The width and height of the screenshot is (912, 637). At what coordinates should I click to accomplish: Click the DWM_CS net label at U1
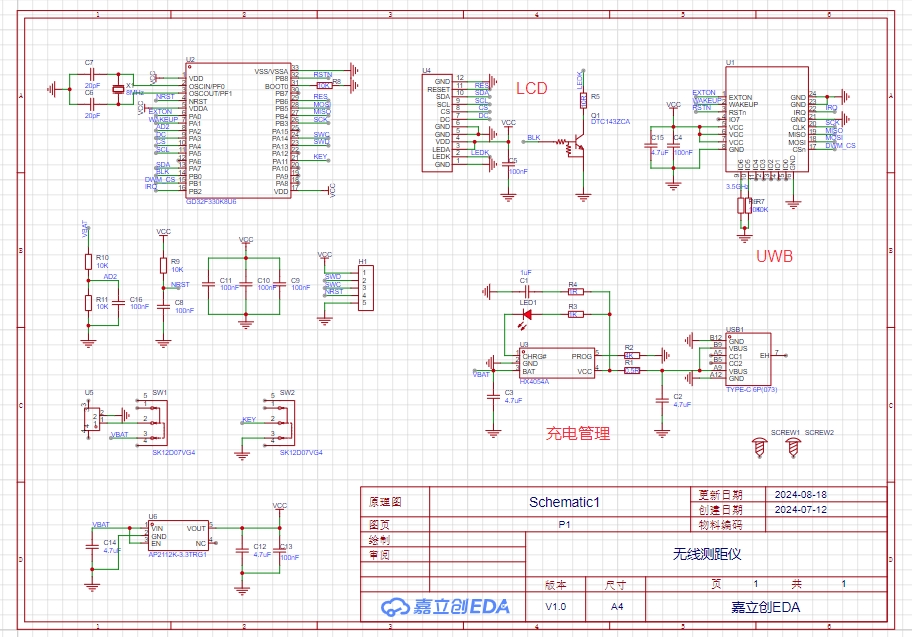point(840,145)
